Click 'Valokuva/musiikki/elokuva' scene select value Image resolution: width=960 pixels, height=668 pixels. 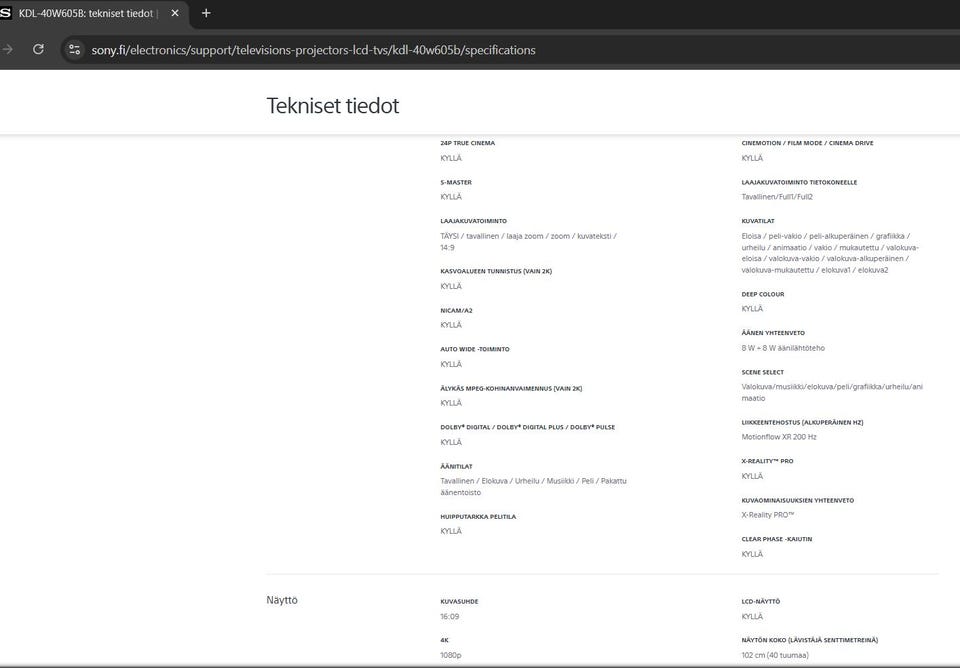coord(832,392)
